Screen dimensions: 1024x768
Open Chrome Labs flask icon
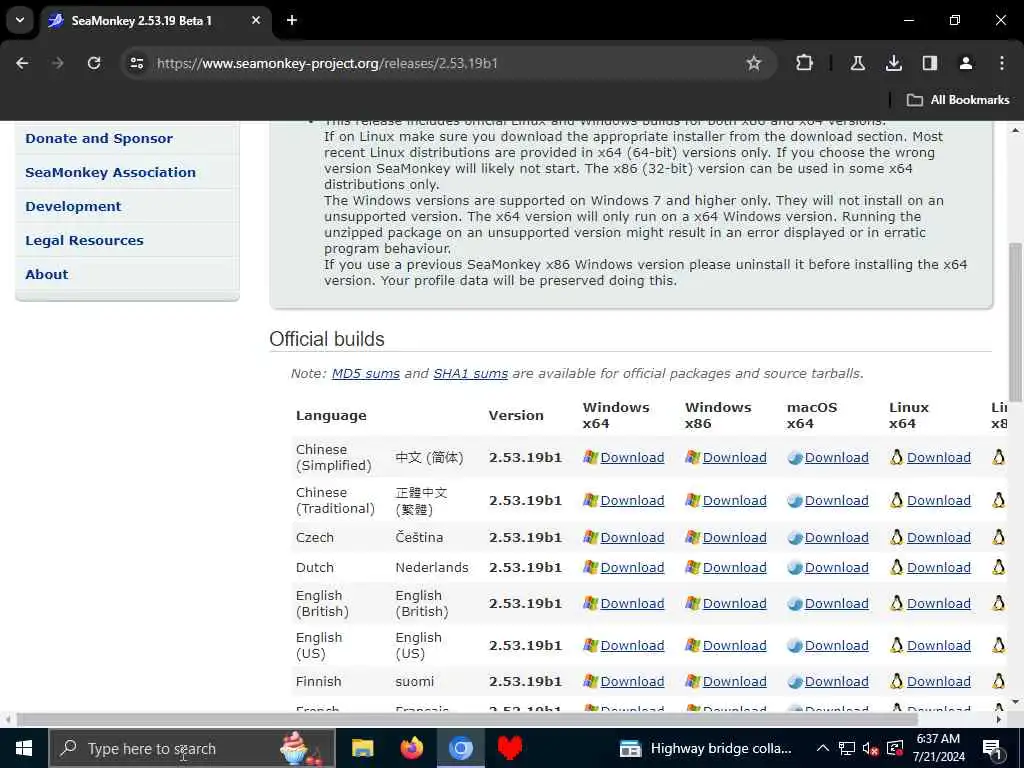[x=857, y=63]
